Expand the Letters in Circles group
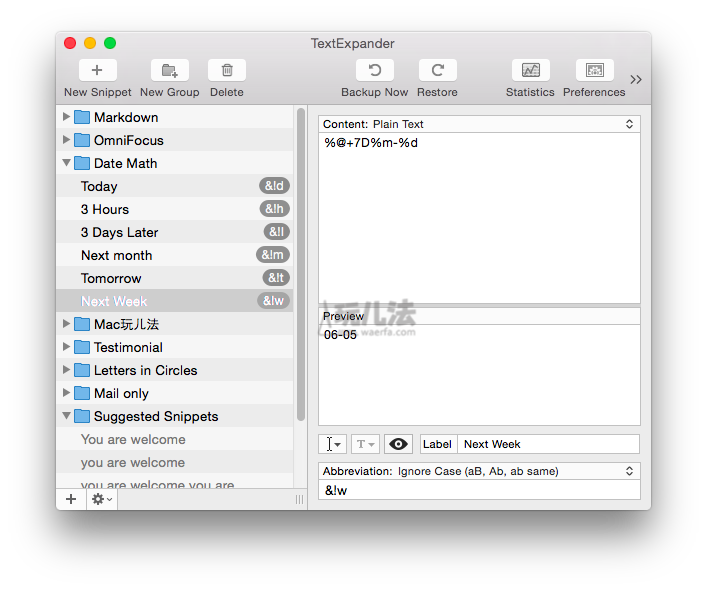 pyautogui.click(x=66, y=370)
